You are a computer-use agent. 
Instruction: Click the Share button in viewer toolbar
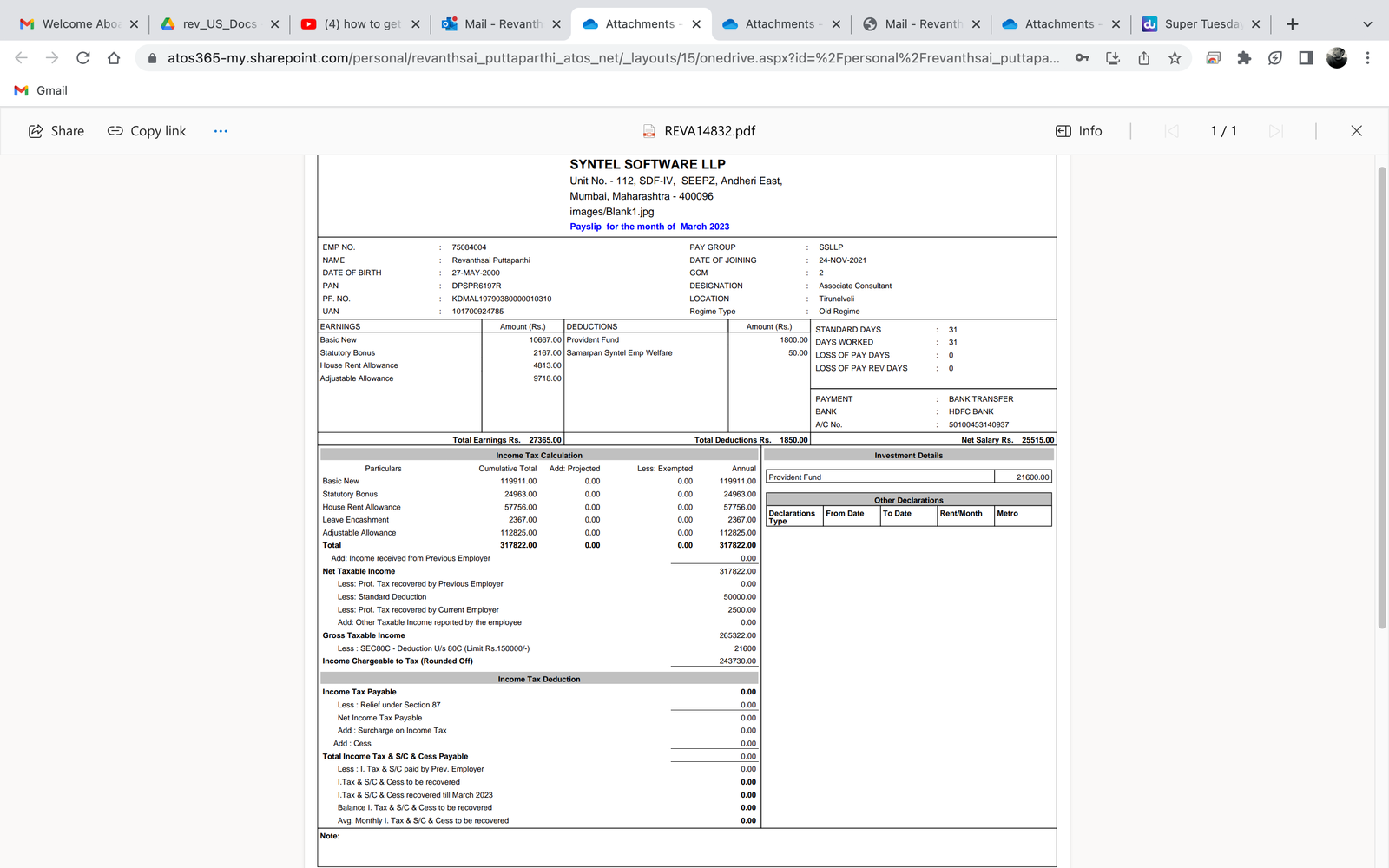click(x=56, y=131)
